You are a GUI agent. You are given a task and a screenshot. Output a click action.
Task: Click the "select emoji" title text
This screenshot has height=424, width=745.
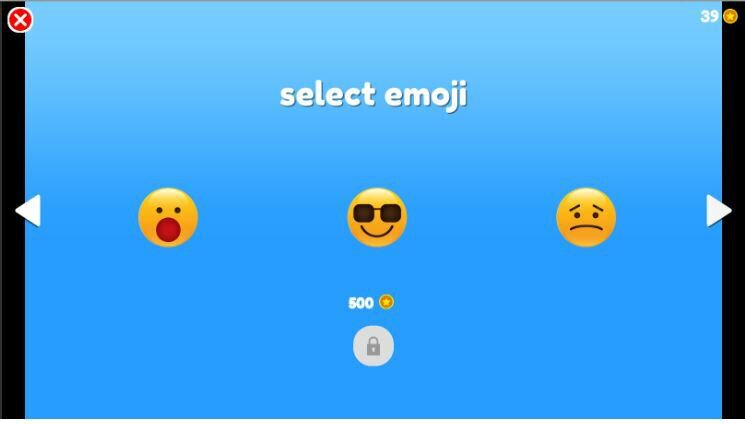point(373,96)
